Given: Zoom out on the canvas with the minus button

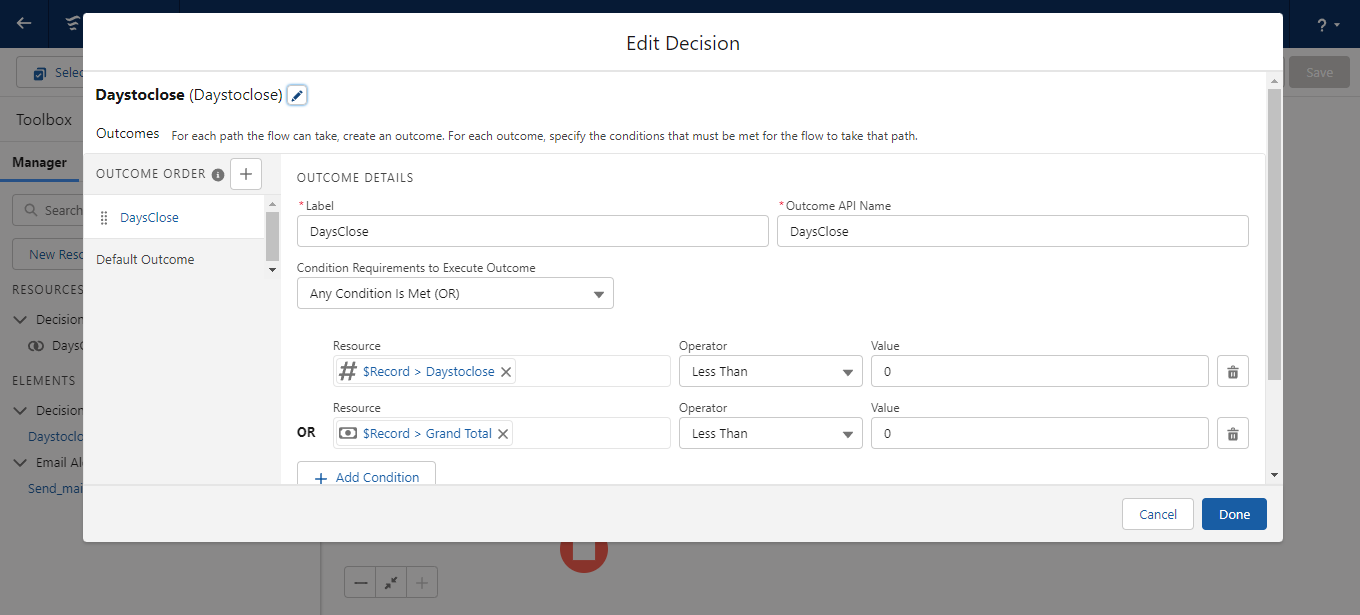Looking at the screenshot, I should pos(361,582).
